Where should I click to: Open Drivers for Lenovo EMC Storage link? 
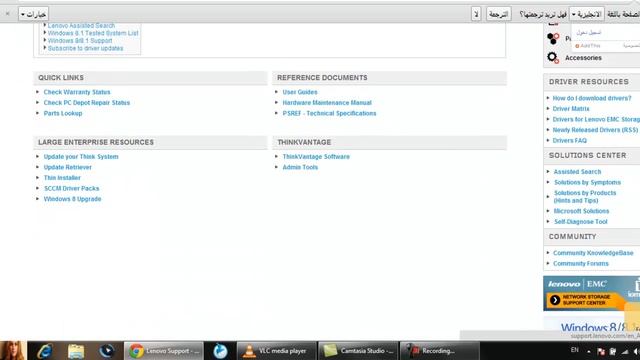point(596,120)
